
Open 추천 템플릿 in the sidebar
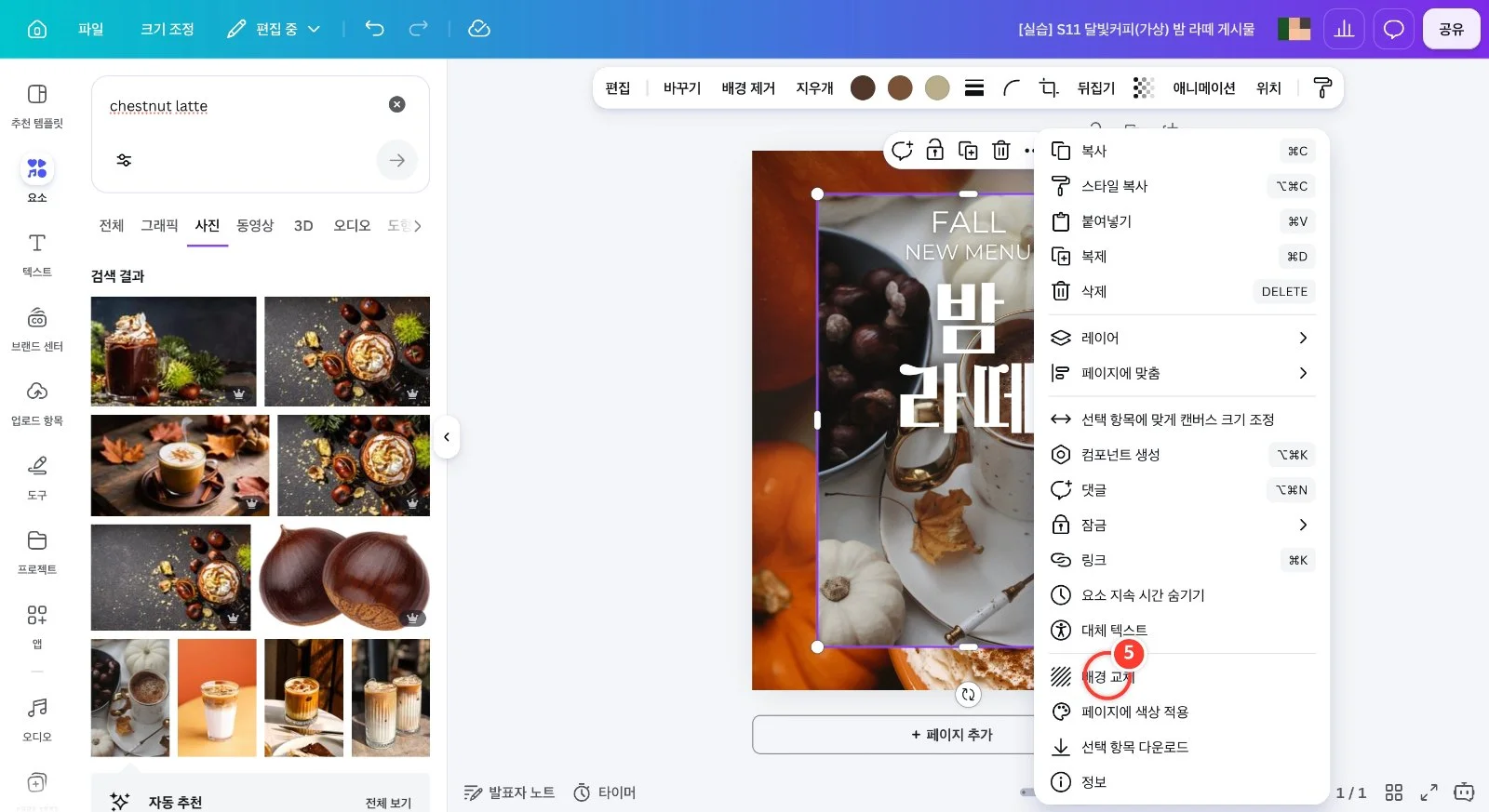pyautogui.click(x=37, y=104)
